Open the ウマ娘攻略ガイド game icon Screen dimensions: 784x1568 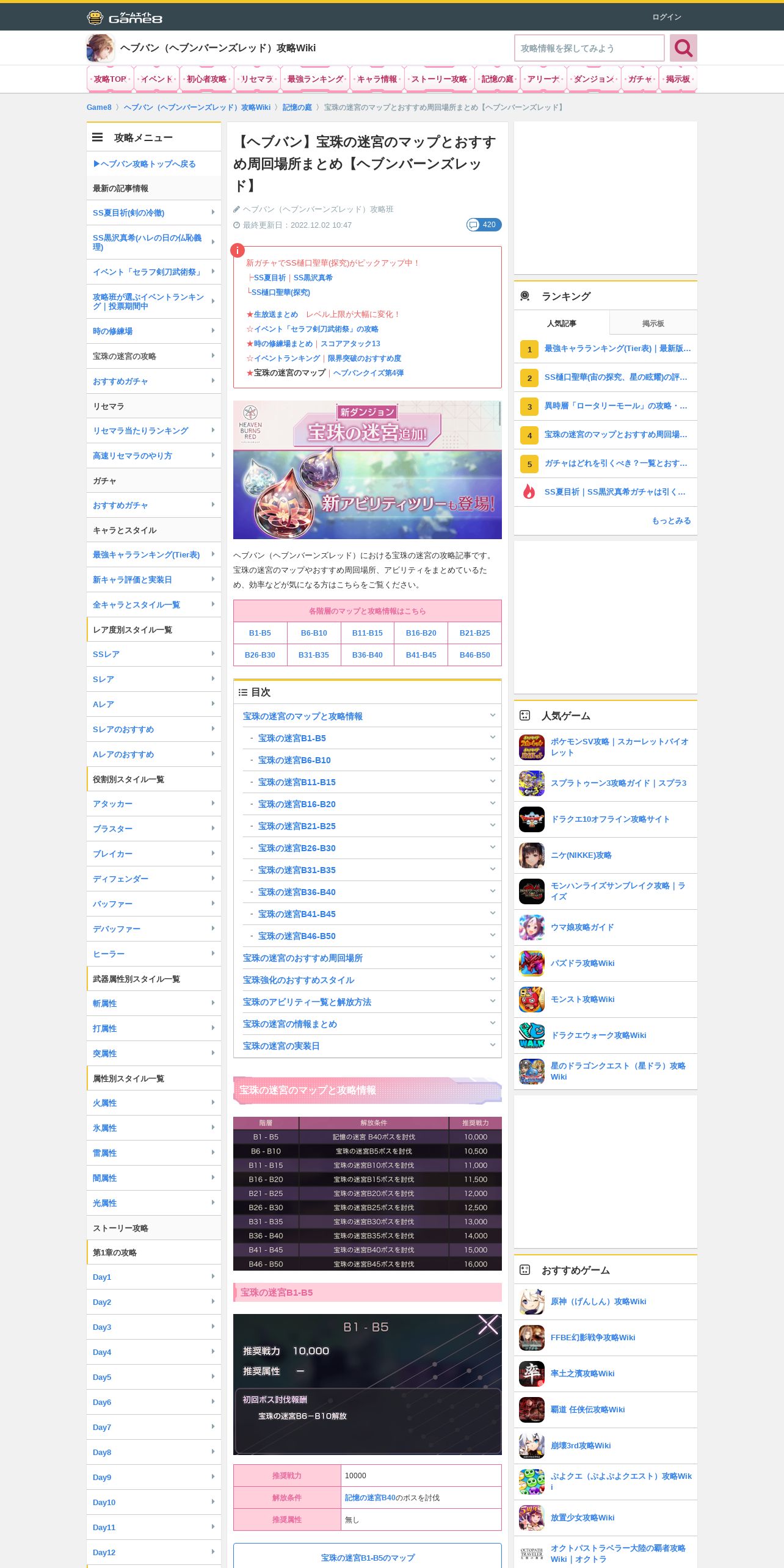pos(532,927)
